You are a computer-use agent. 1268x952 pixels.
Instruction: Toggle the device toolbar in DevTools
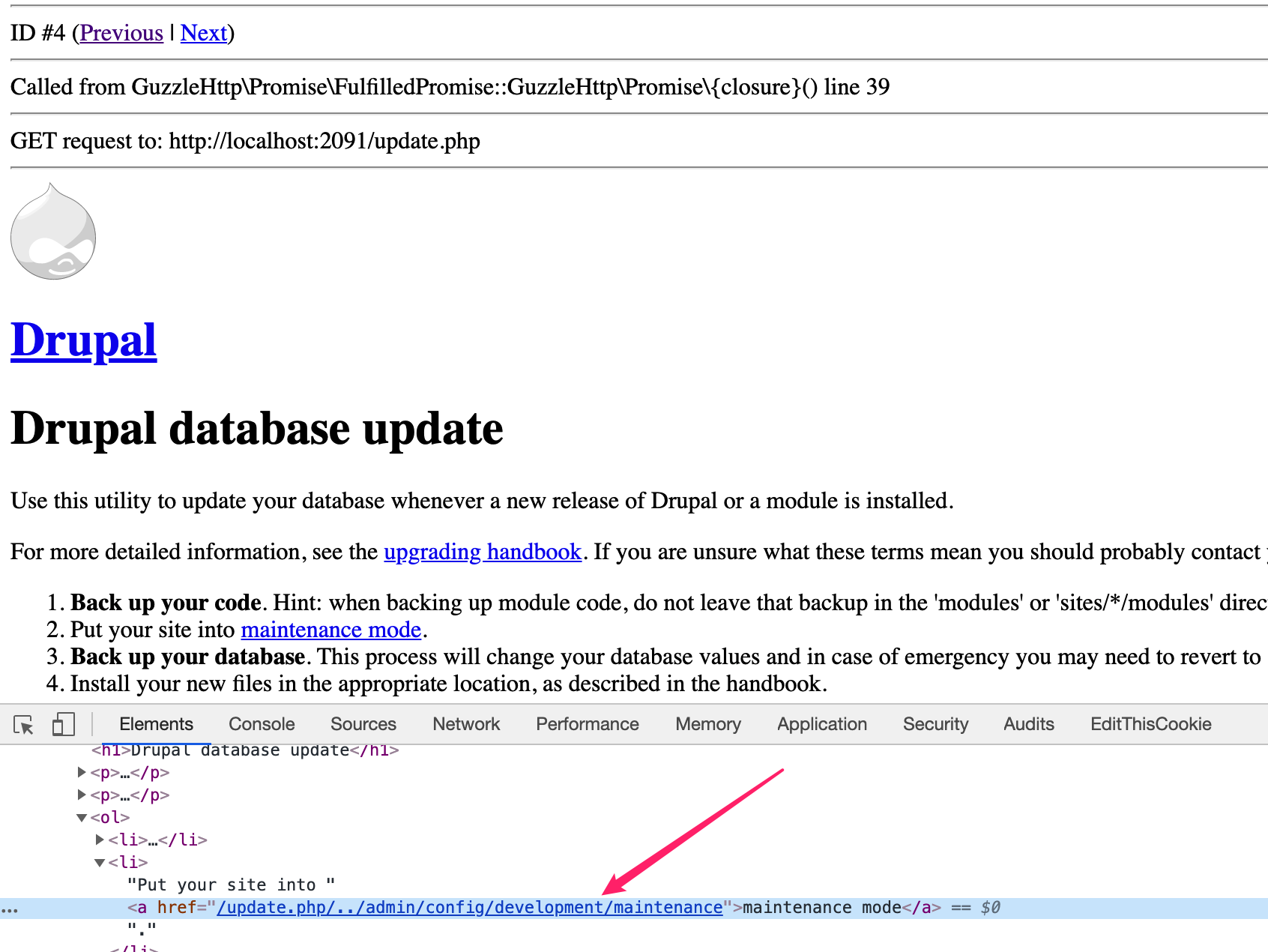pos(61,724)
